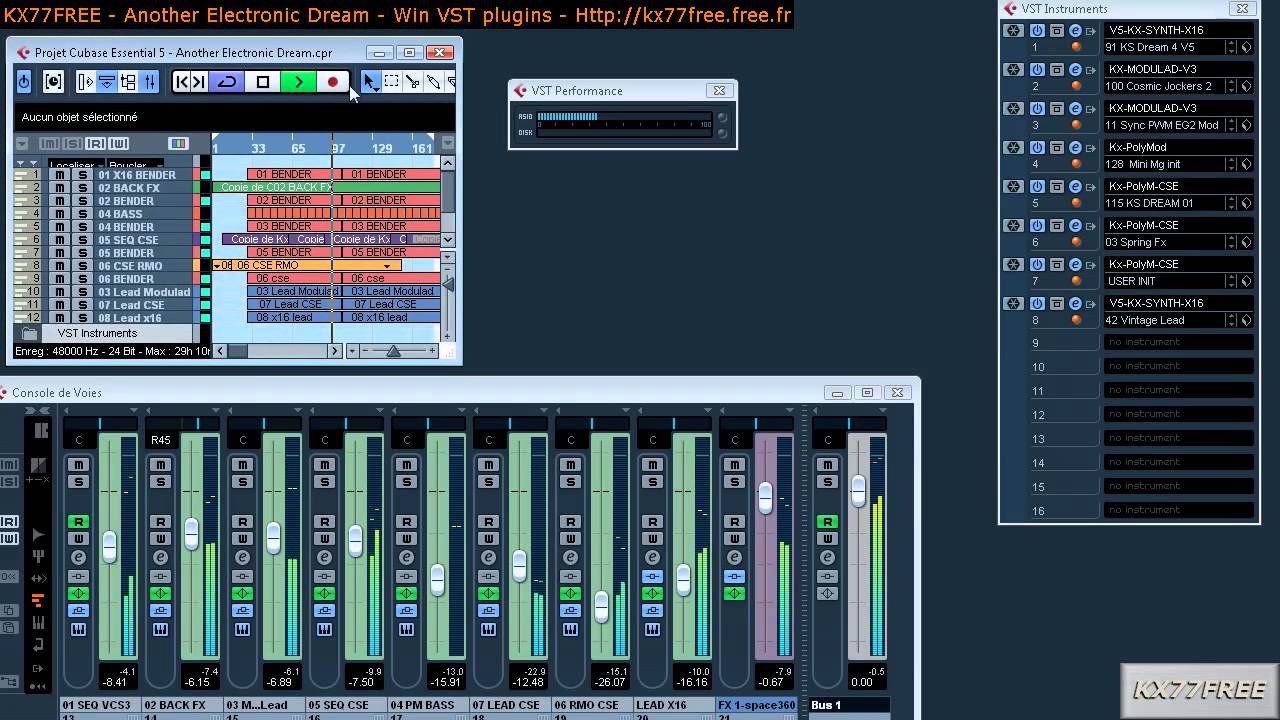Open instrument keyboard icon on 03 M...Lead channel

(x=242, y=629)
